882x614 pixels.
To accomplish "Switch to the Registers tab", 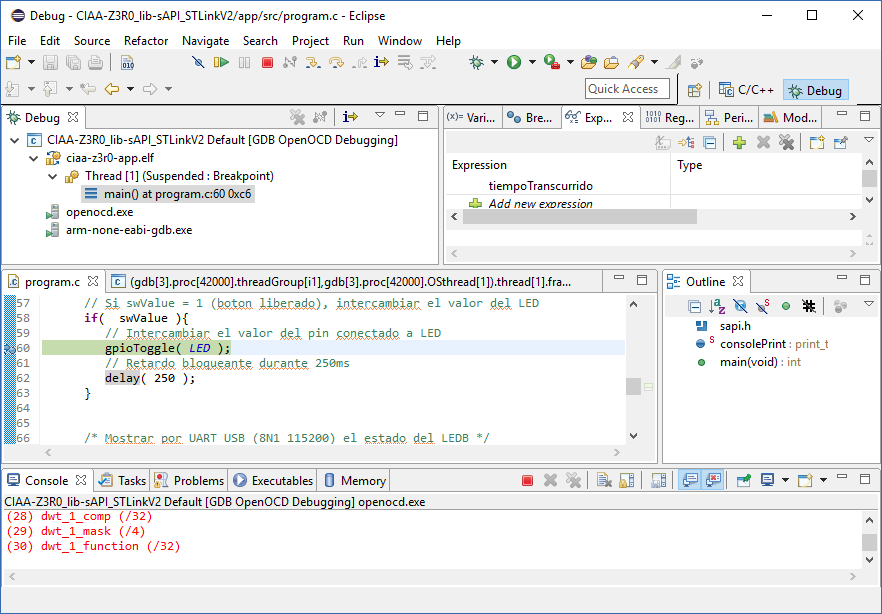I will click(x=670, y=118).
